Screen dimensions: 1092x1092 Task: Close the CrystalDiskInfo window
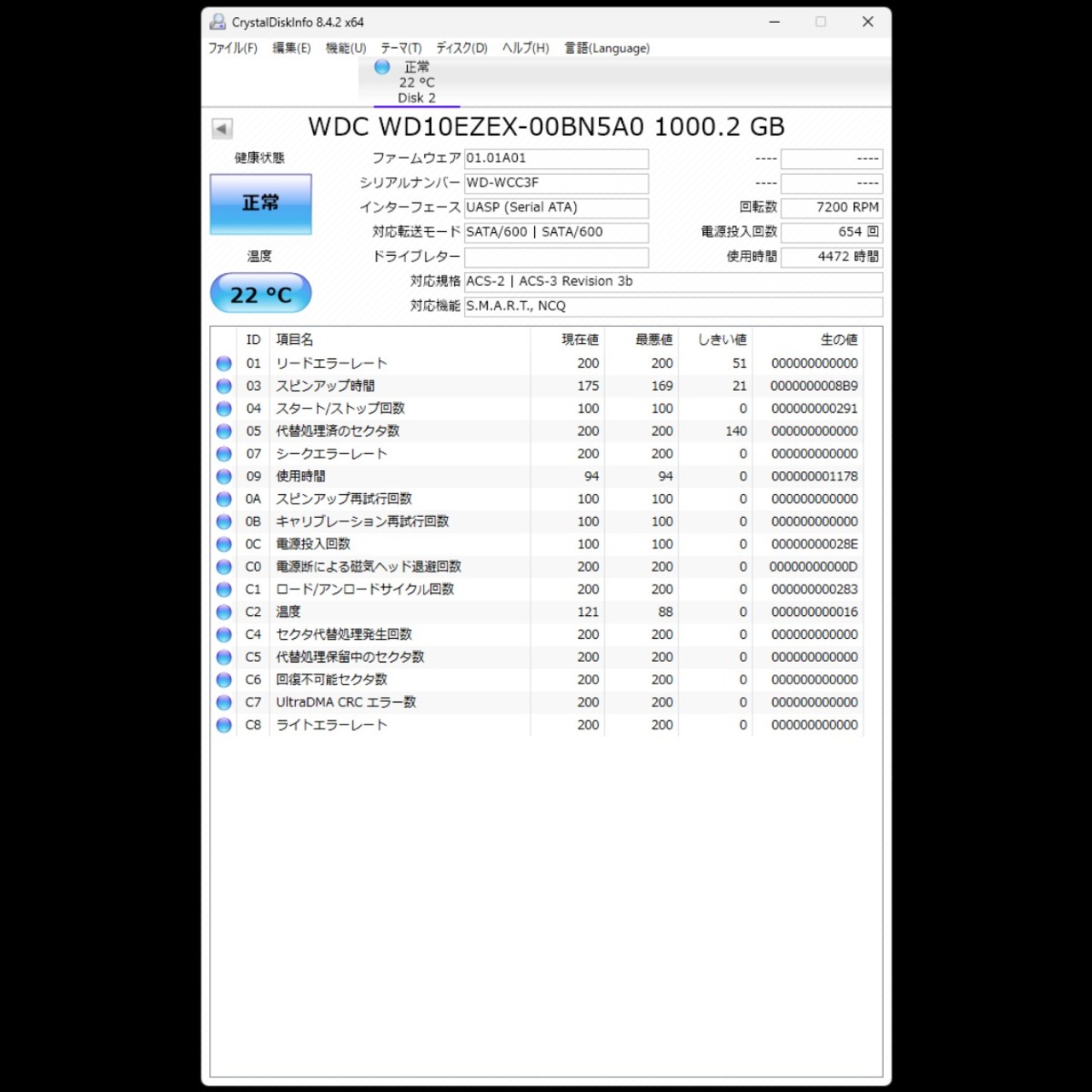click(x=868, y=22)
